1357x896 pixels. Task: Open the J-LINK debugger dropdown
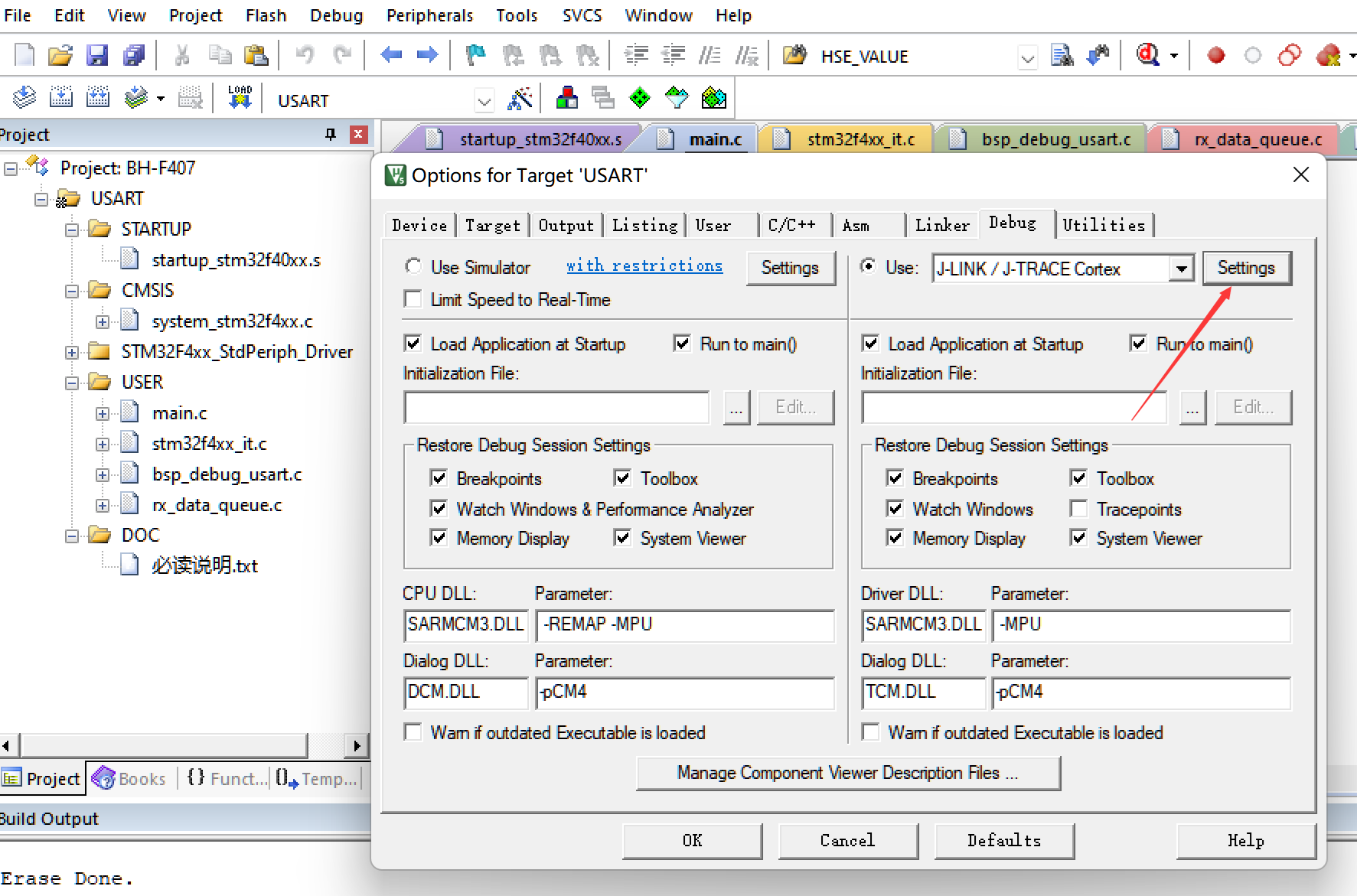tap(1182, 269)
